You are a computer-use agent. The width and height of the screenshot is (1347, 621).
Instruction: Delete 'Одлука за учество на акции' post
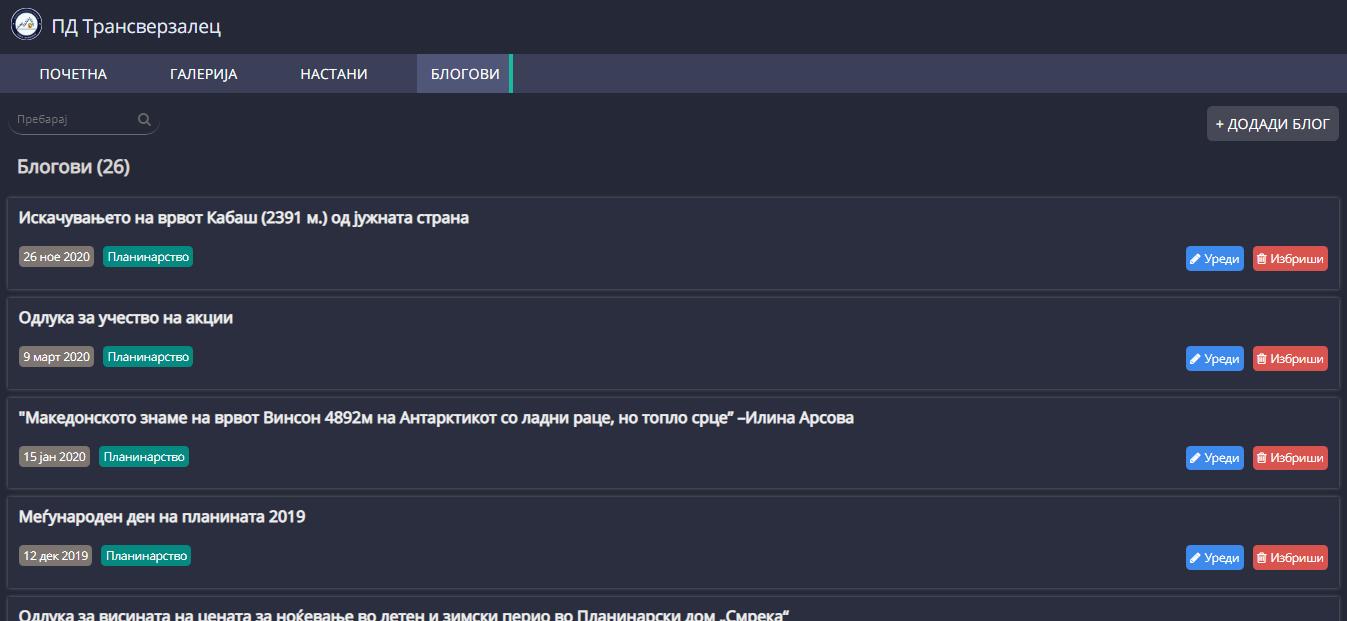1290,358
